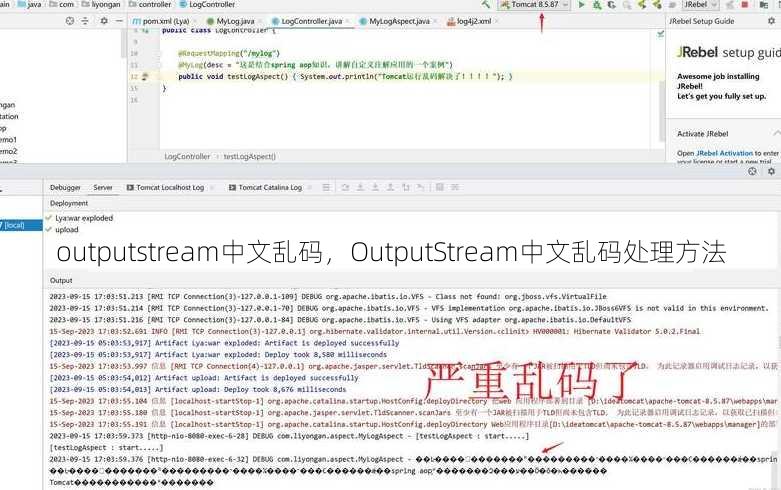Open JRebel Setup Guide gear settings
This screenshot has width=781, height=490.
click(x=771, y=21)
